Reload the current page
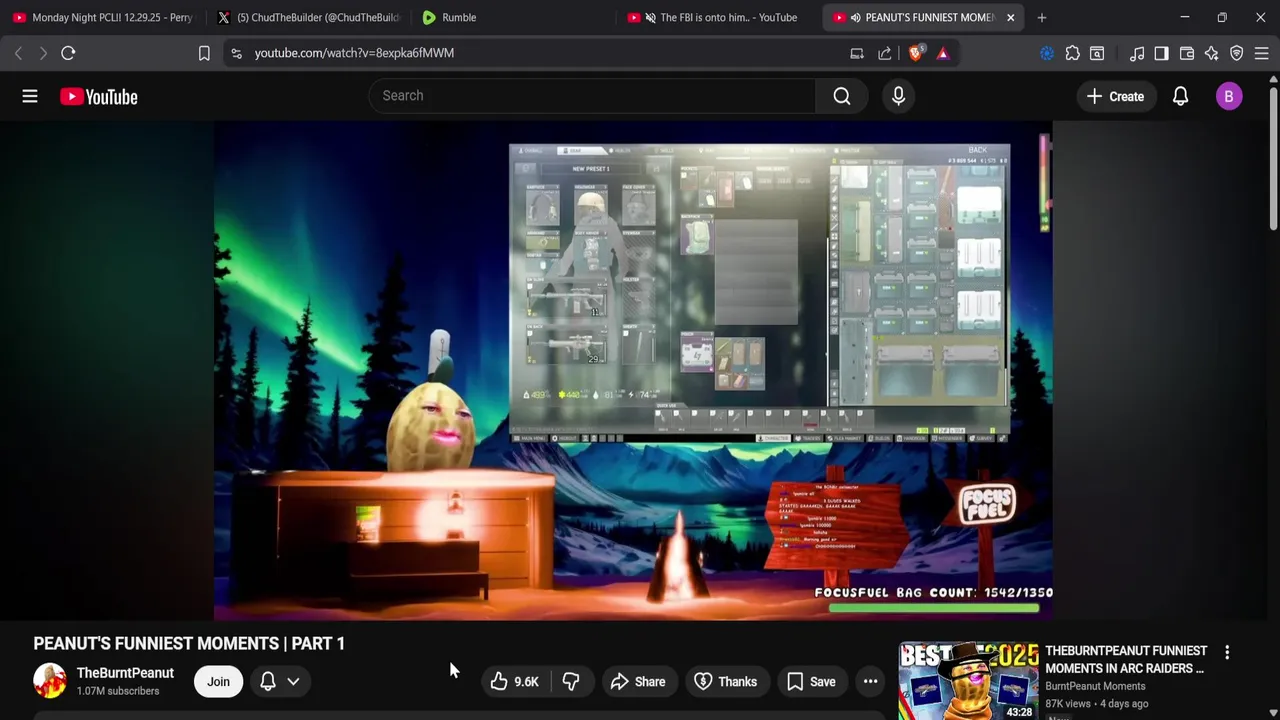Image resolution: width=1280 pixels, height=720 pixels. pos(68,53)
